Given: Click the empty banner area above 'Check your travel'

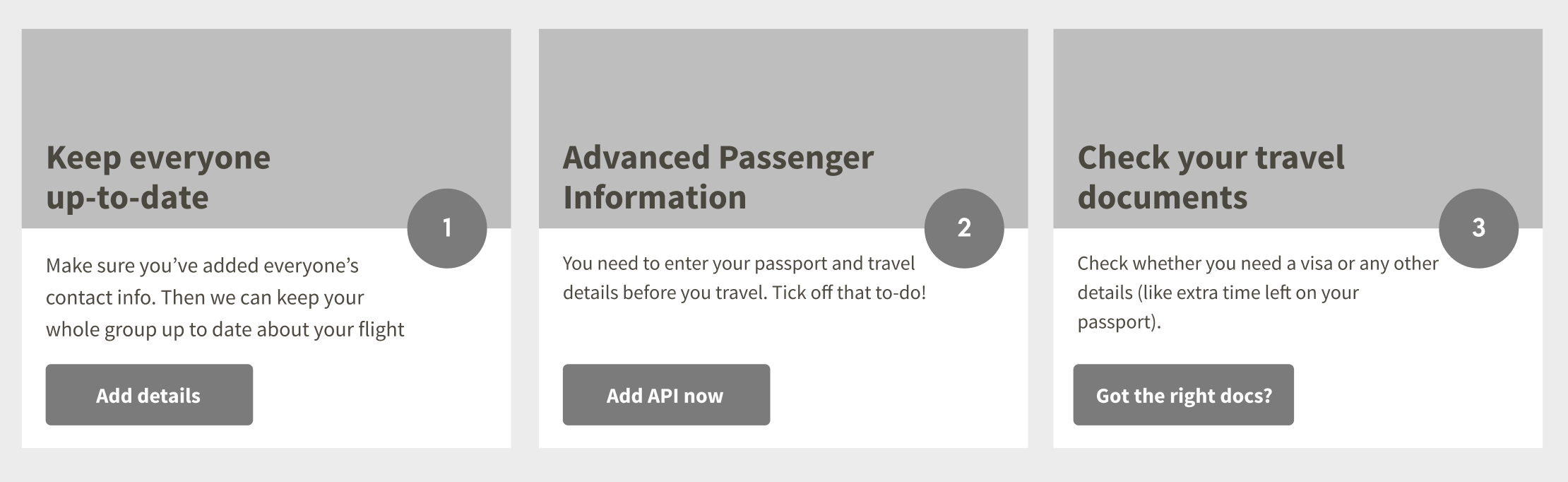Looking at the screenshot, I should [x=1297, y=78].
